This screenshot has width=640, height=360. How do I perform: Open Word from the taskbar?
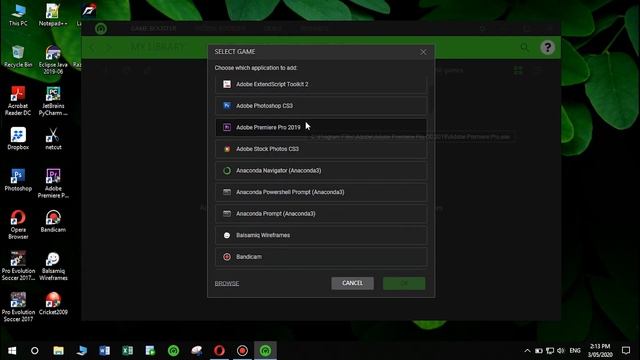(104, 351)
